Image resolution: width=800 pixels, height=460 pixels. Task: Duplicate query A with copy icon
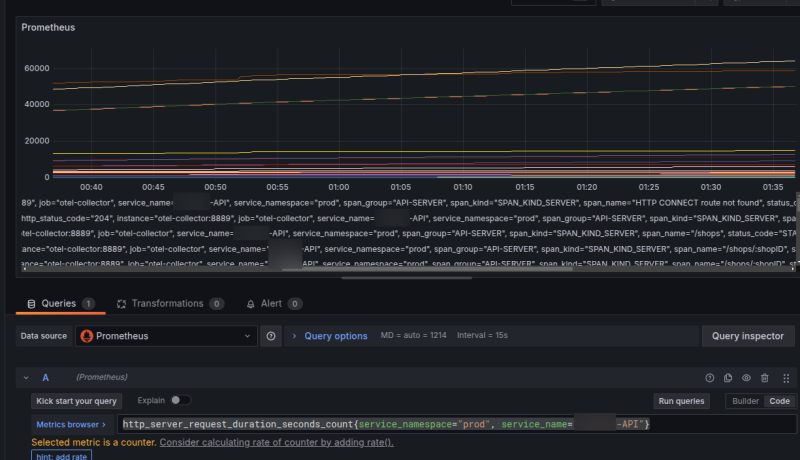pyautogui.click(x=728, y=378)
